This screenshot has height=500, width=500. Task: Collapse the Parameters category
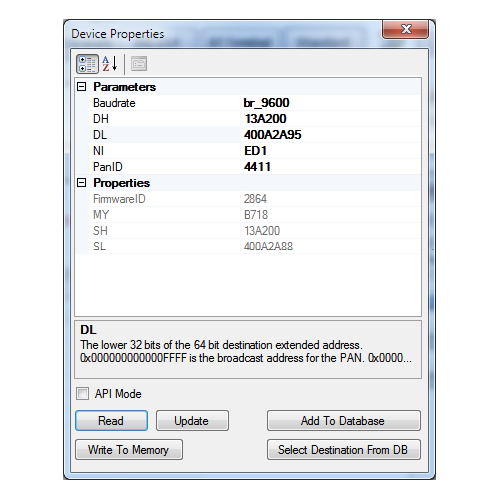pos(82,87)
